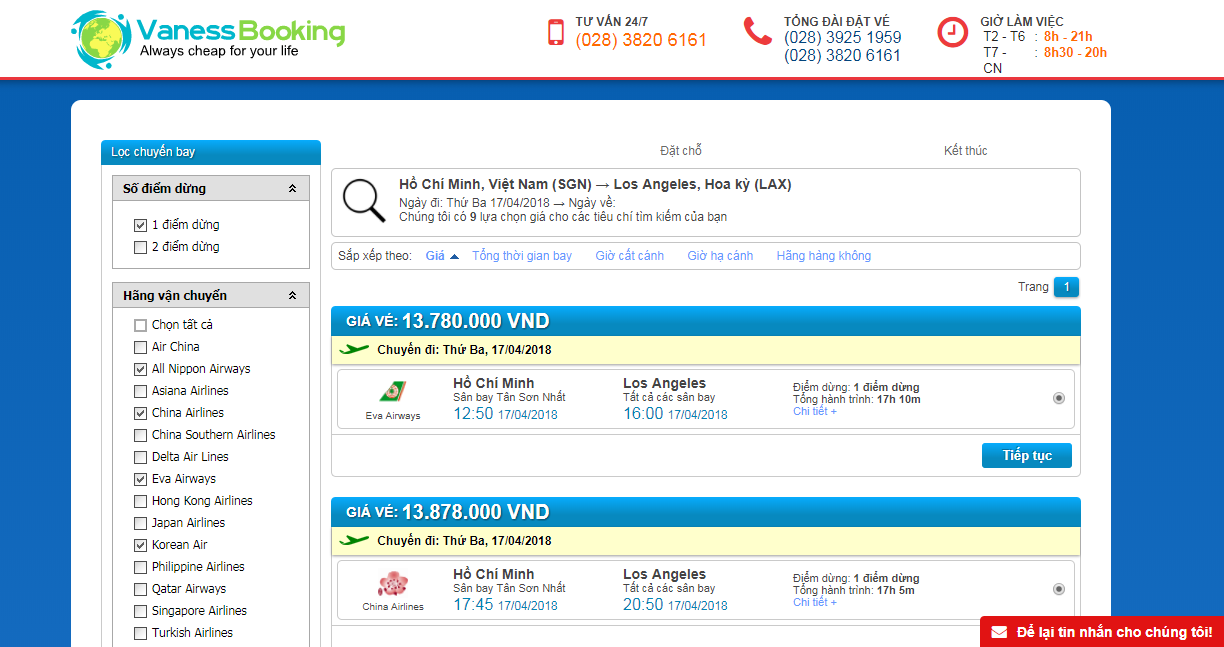Enable the 2 điểm dừng filter
Viewport: 1224px width, 647px height.
pos(140,247)
